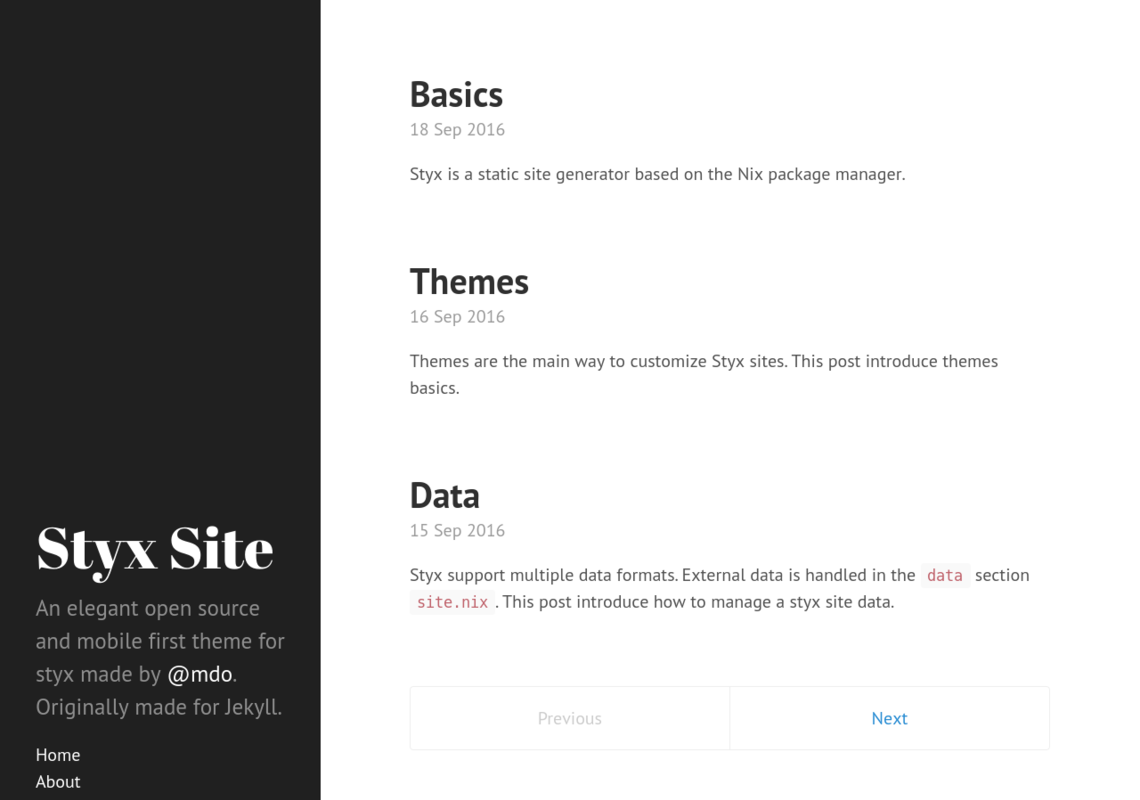Follow the @mdo link in sidebar

[x=200, y=674]
